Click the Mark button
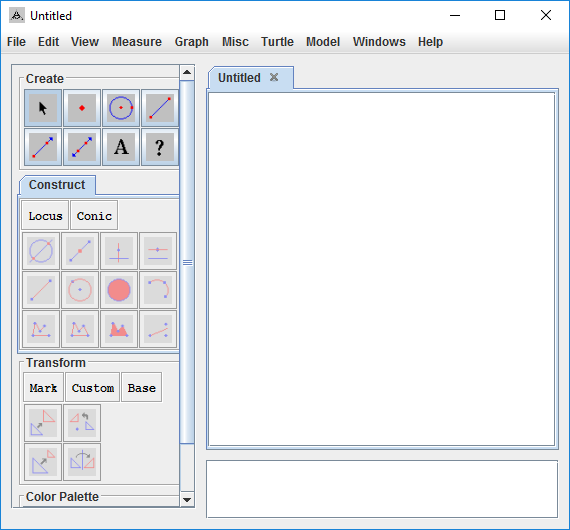The height and width of the screenshot is (530, 570). (43, 388)
